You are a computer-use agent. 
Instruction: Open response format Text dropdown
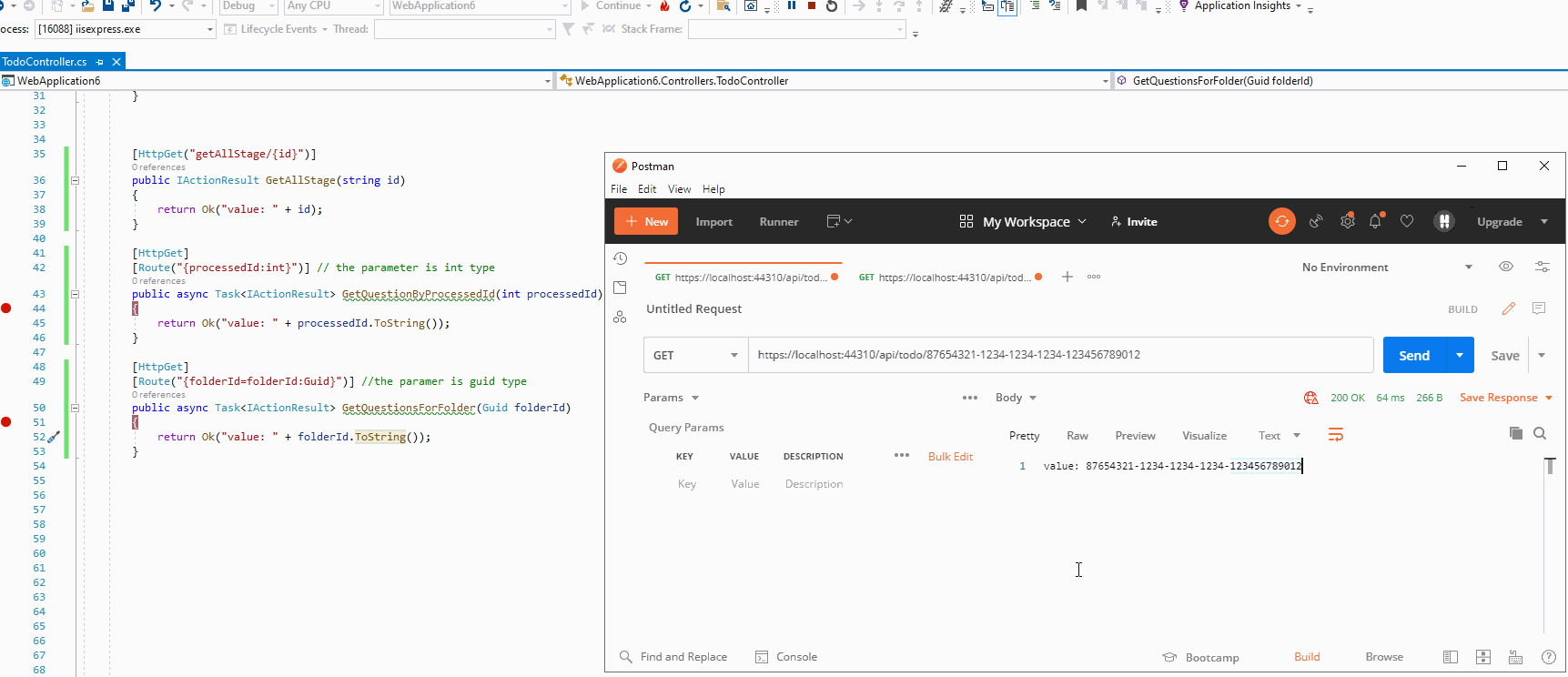pos(1280,435)
